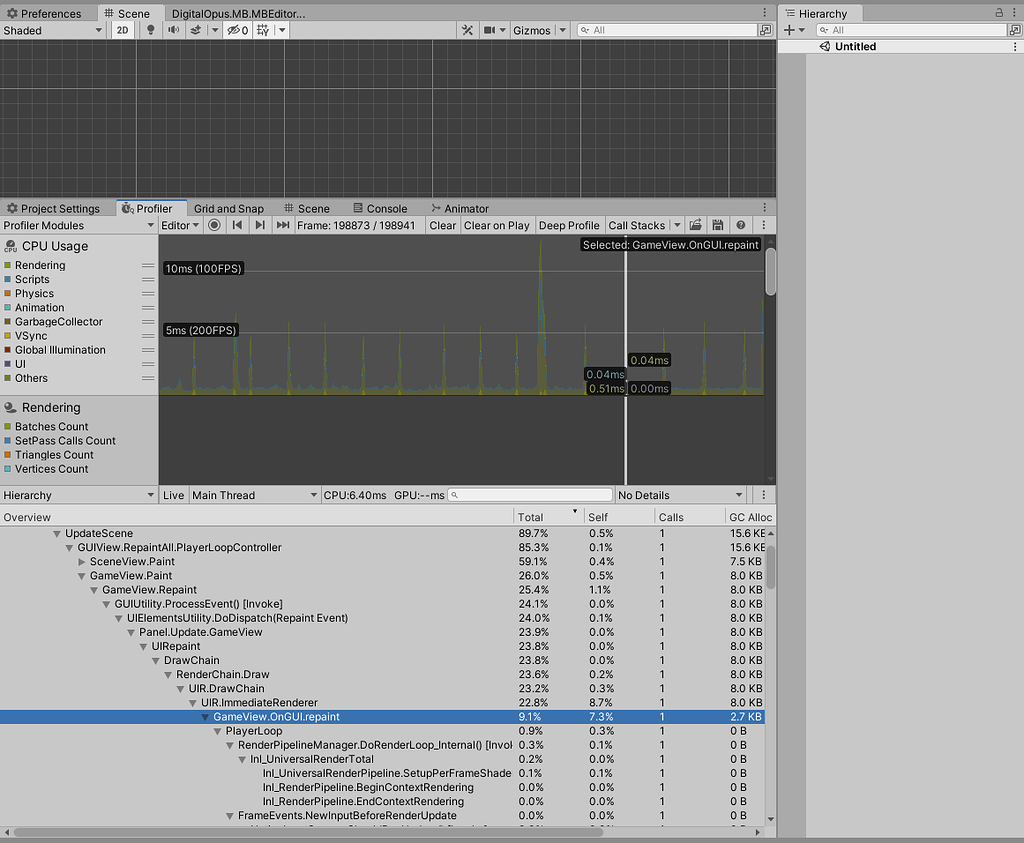The width and height of the screenshot is (1024, 843).
Task: Toggle scene lighting with the bulb icon
Action: pyautogui.click(x=151, y=30)
